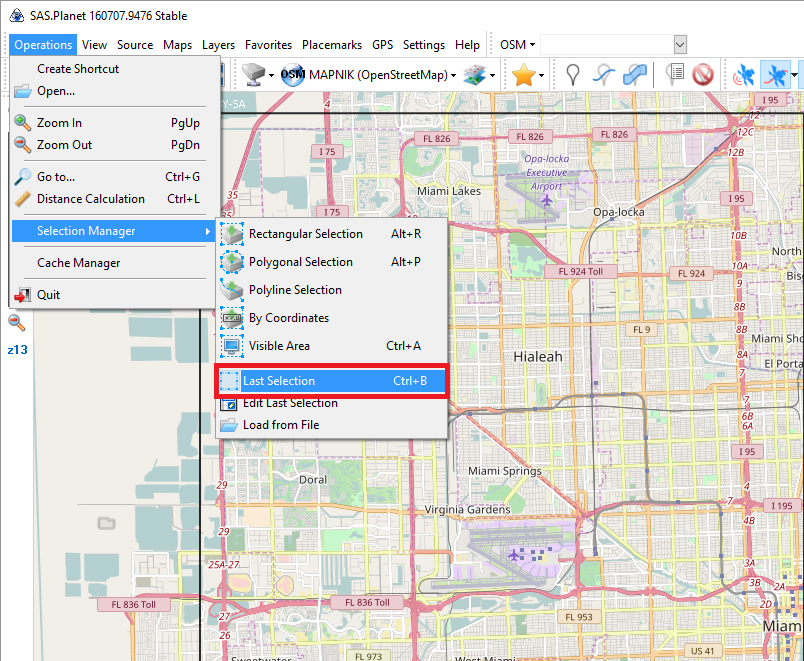This screenshot has width=804, height=661.
Task: Click the Opa-locka Executive Airport label
Action: click(547, 173)
